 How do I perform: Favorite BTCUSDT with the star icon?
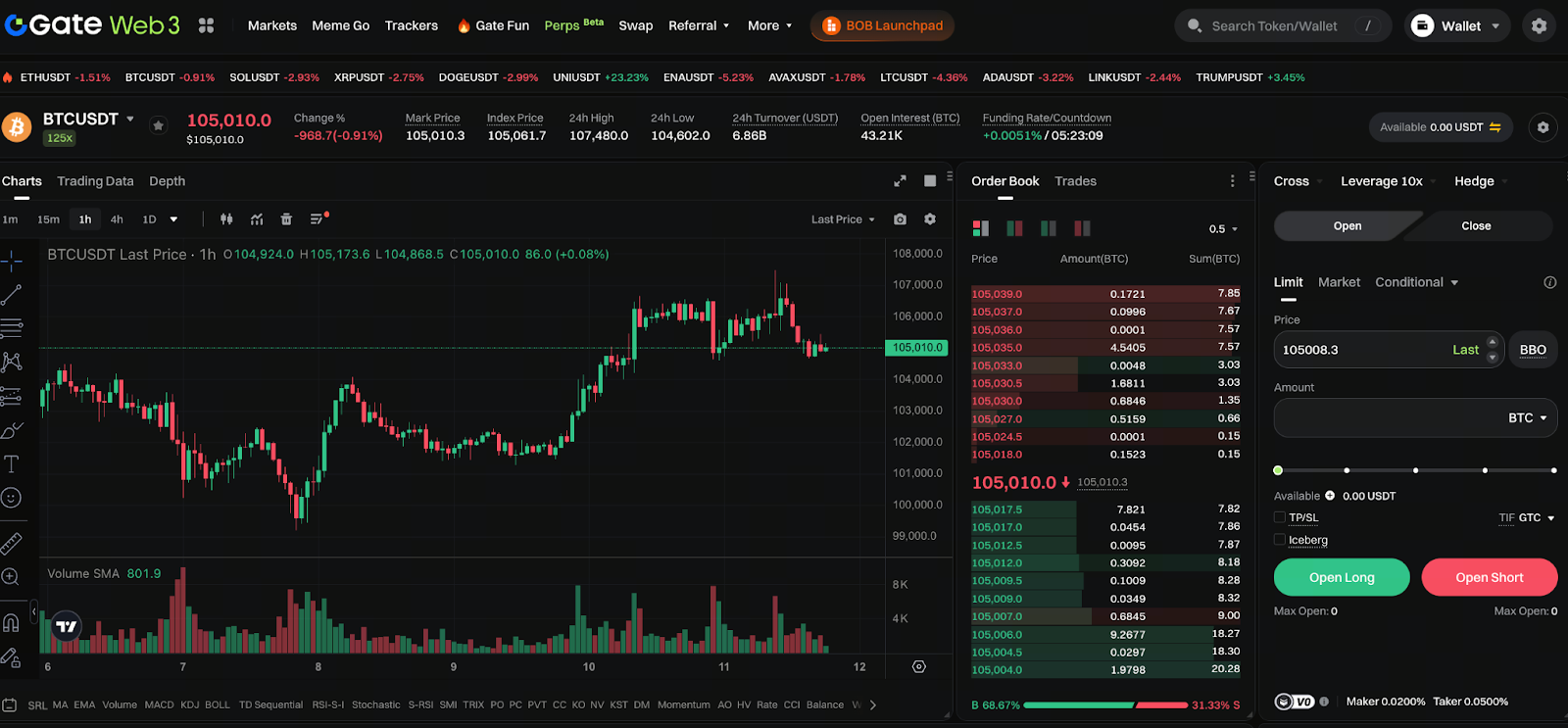pyautogui.click(x=158, y=125)
